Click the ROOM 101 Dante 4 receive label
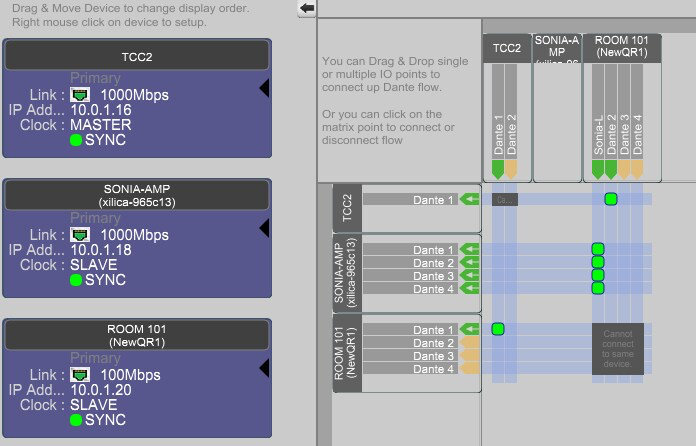Viewport: 696px width, 446px height. tap(411, 369)
